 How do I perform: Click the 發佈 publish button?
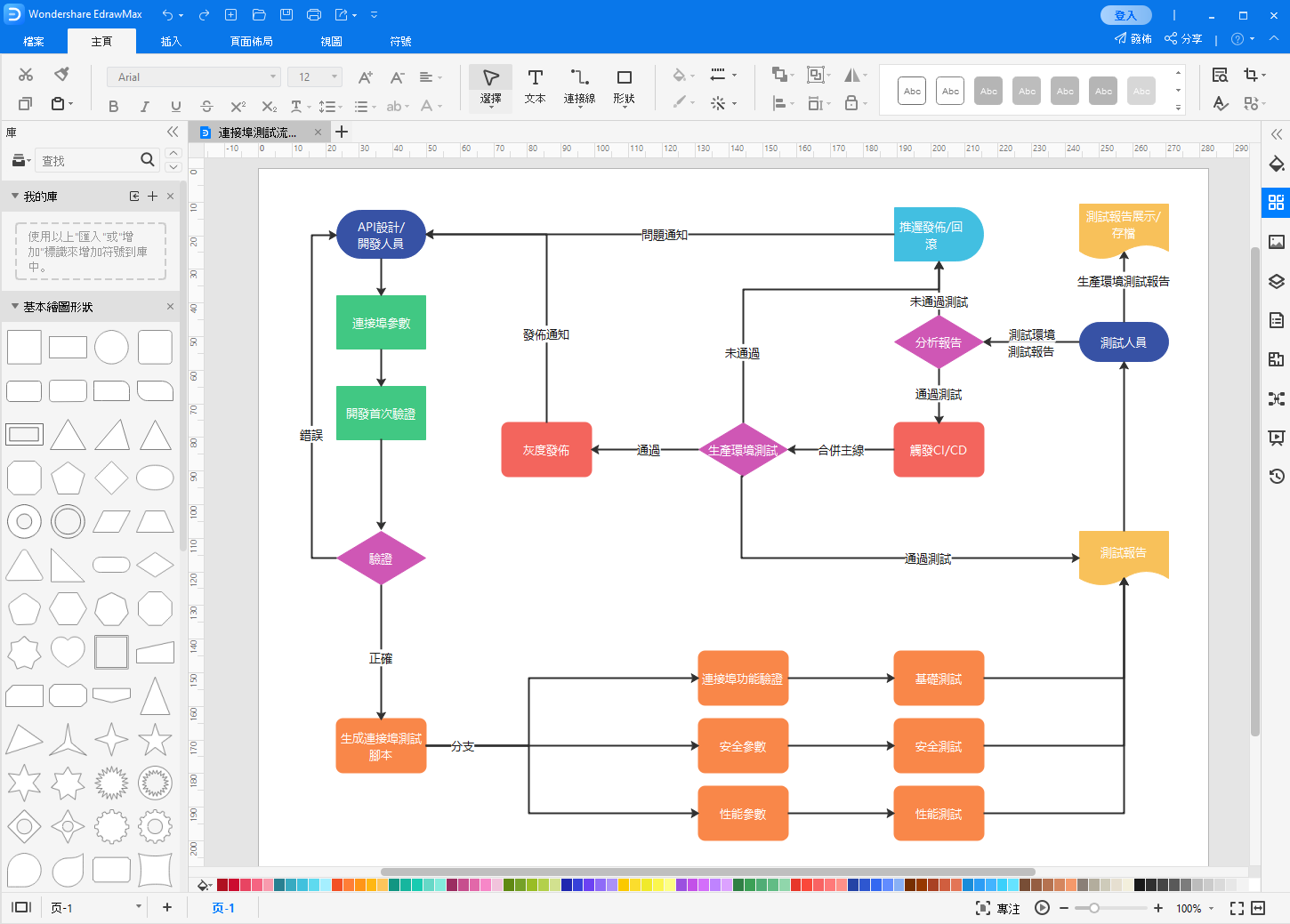coord(1133,39)
